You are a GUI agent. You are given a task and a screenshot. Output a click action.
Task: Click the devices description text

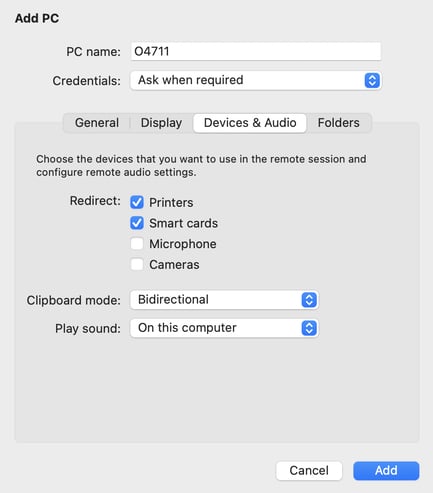coord(201,166)
